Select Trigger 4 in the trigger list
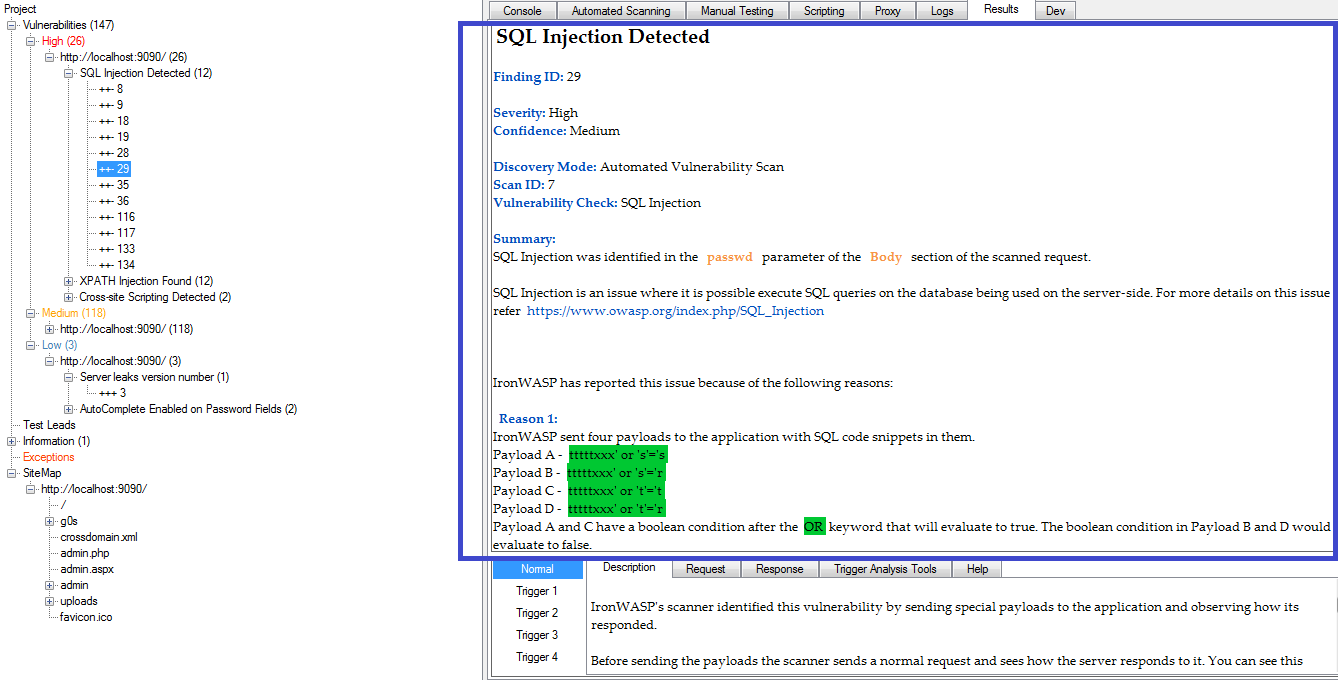 (537, 657)
